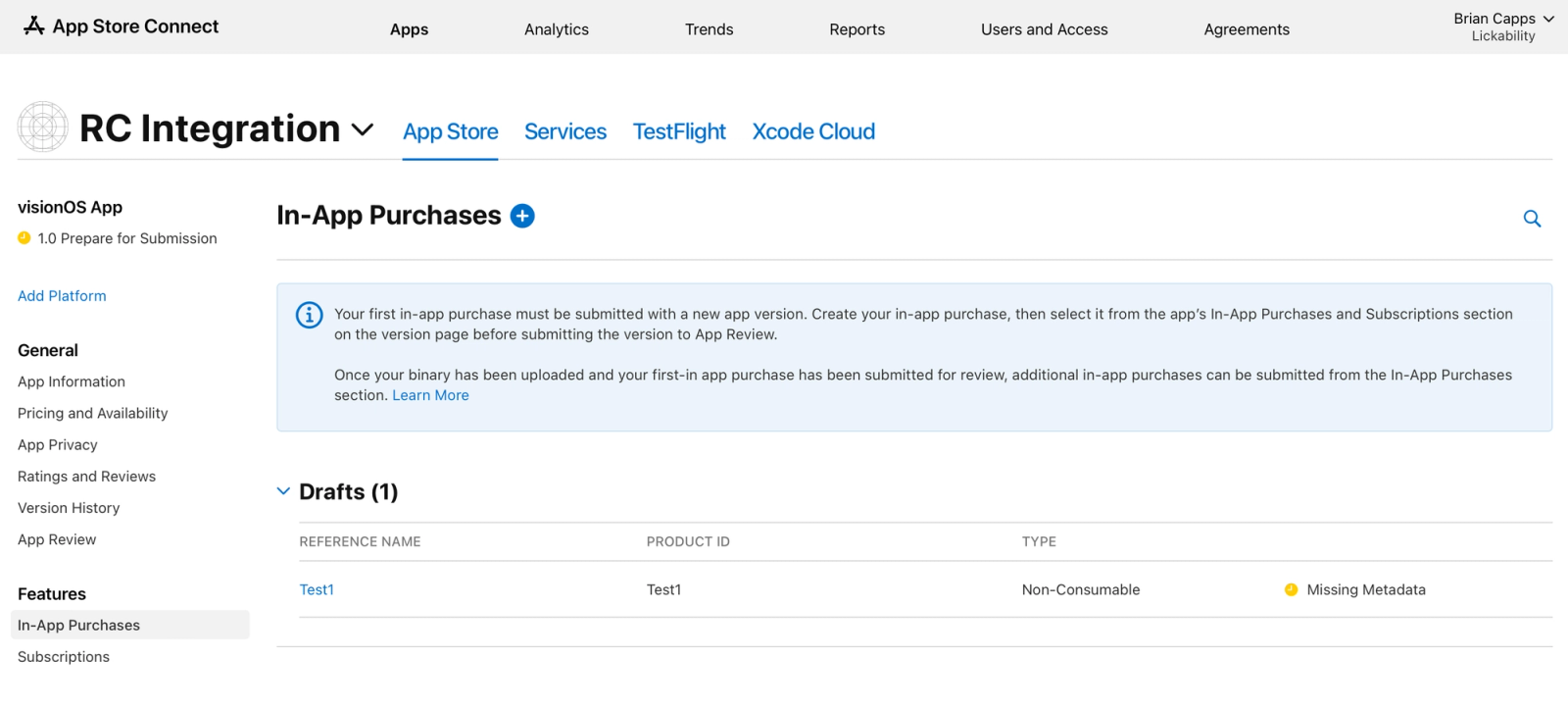Screen dimensions: 1568x709
Task: Open search with the magnifying glass icon
Action: click(x=1532, y=219)
